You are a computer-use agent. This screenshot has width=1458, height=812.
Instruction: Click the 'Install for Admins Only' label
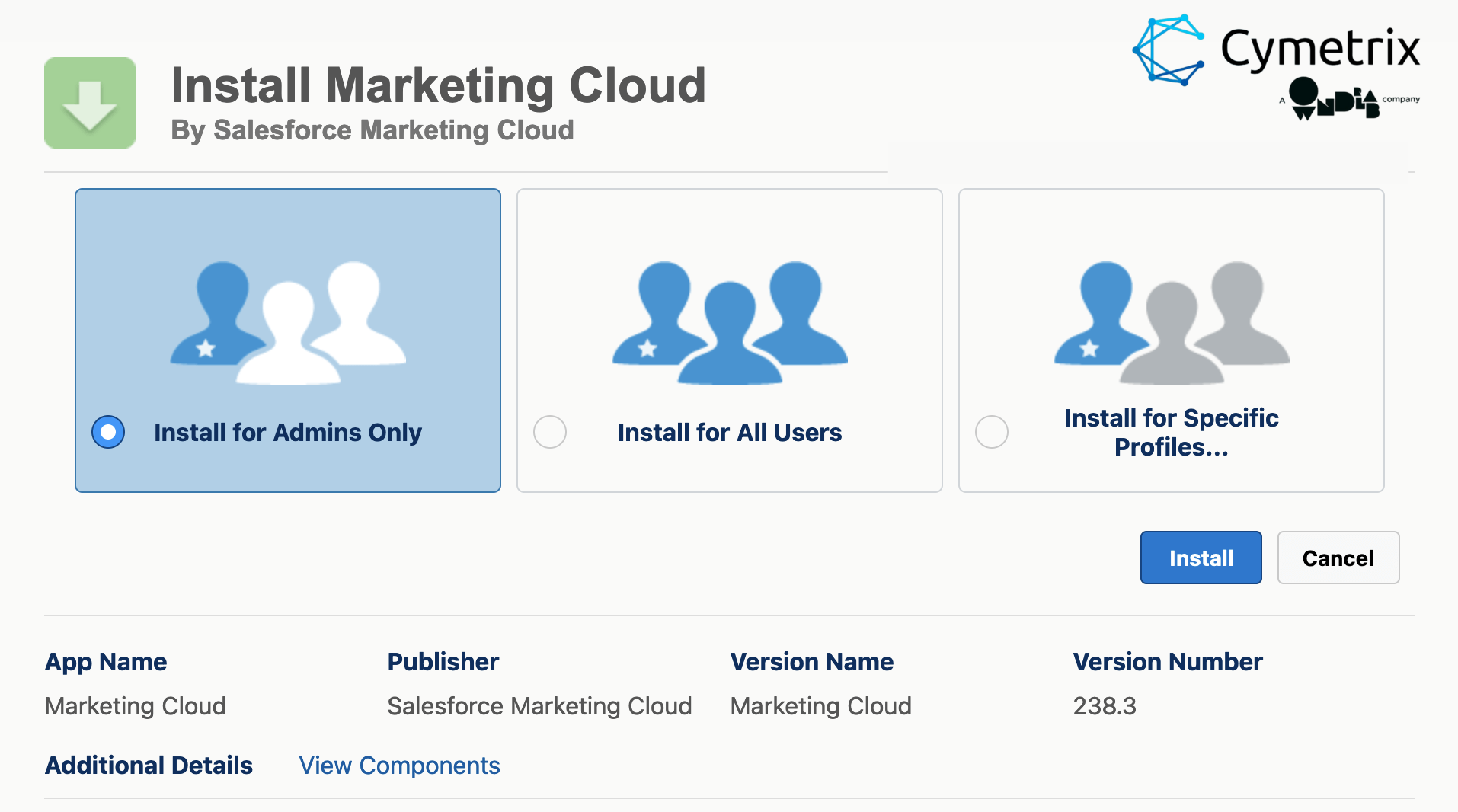[x=288, y=433]
